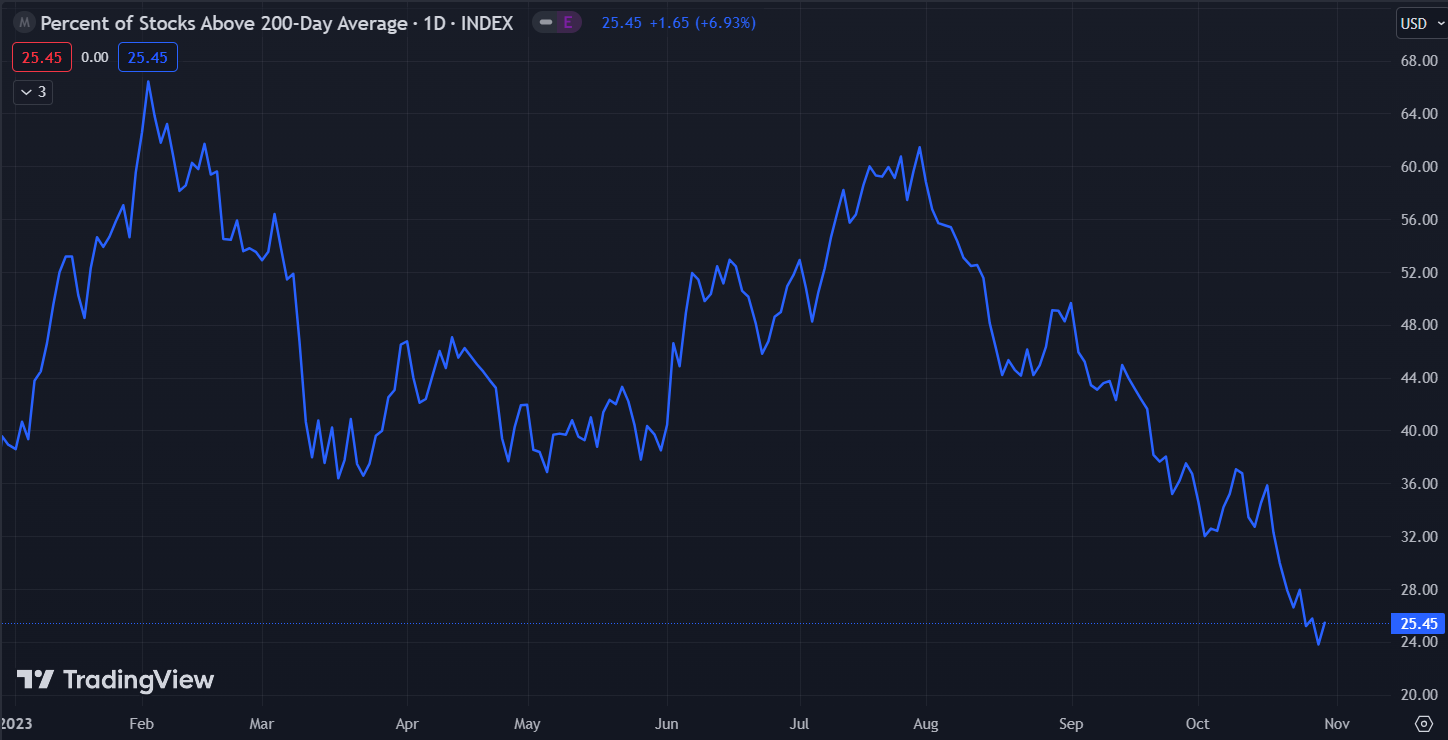Viewport: 1448px width, 740px height.
Task: Click the chart title Percent of Stocks Above 200-Day Average
Action: pos(224,23)
